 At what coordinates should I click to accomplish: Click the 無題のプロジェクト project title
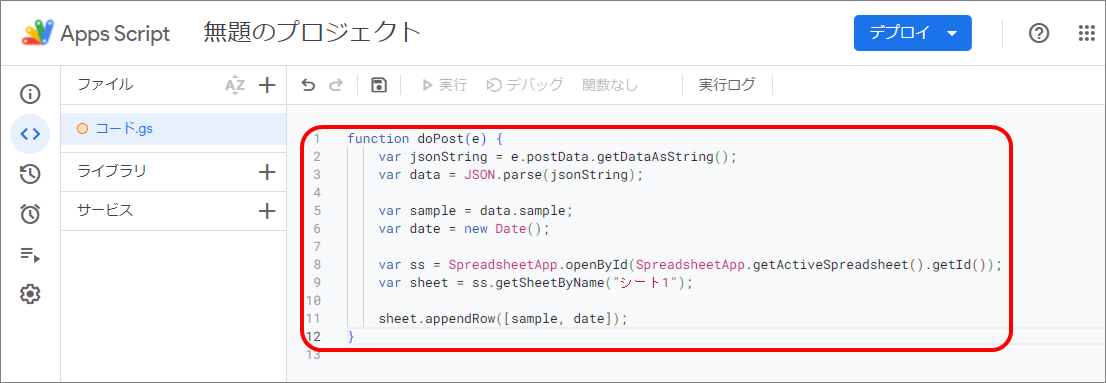click(312, 32)
